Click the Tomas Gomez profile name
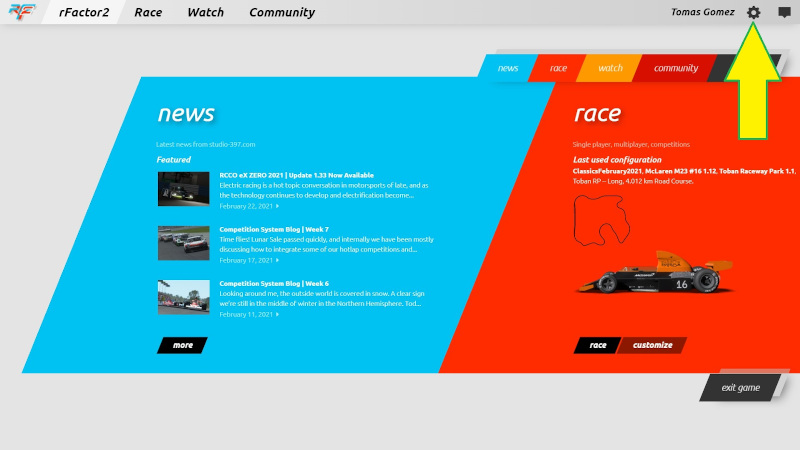Image resolution: width=800 pixels, height=450 pixels. tap(703, 12)
